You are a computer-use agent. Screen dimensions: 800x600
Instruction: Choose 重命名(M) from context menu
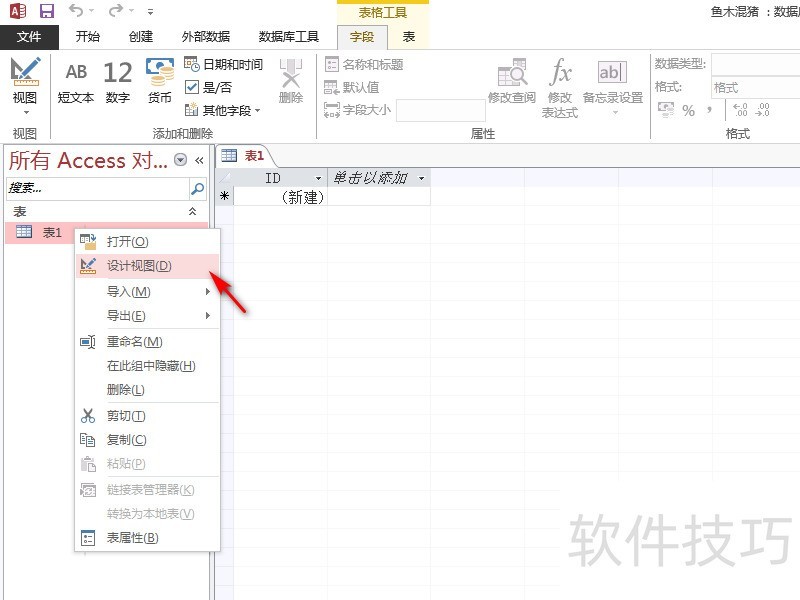click(x=147, y=341)
